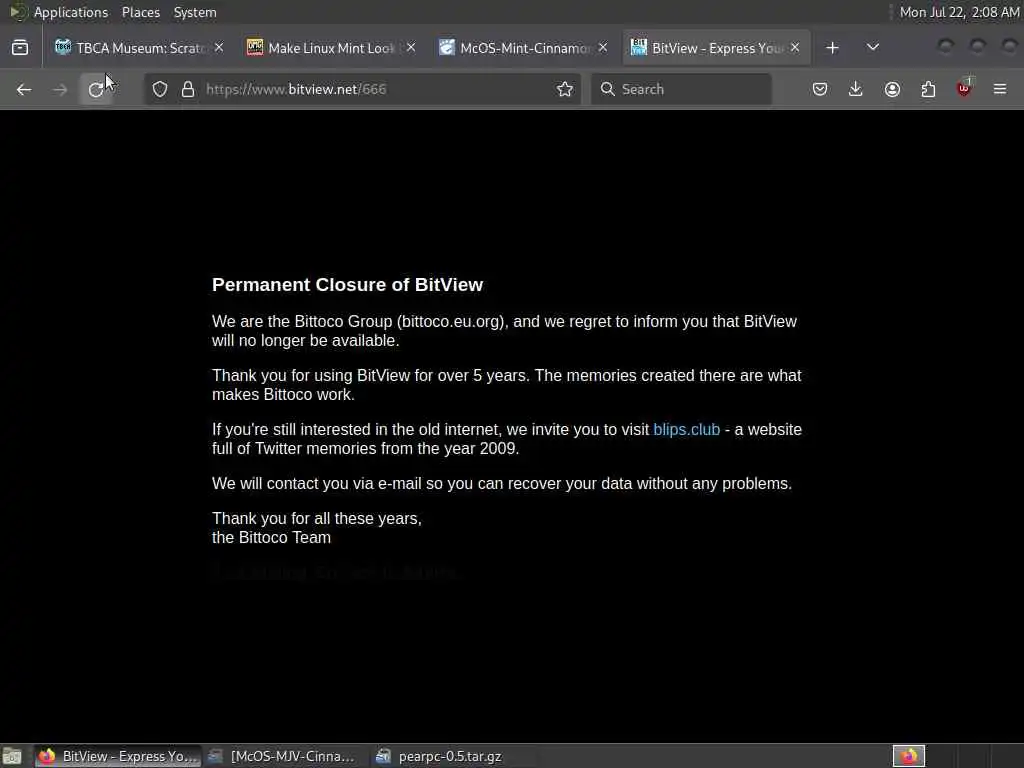Open the Firefox View icon

point(20,48)
